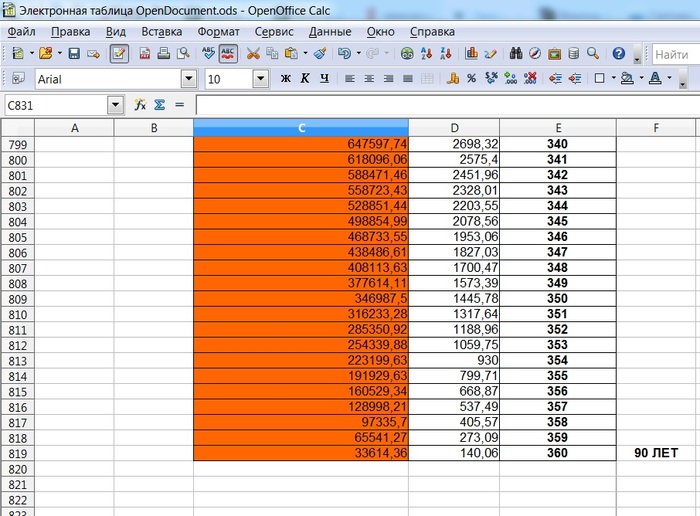Toggle AutoSpellcheck button
Viewport: 700px width, 516px height.
(x=228, y=53)
